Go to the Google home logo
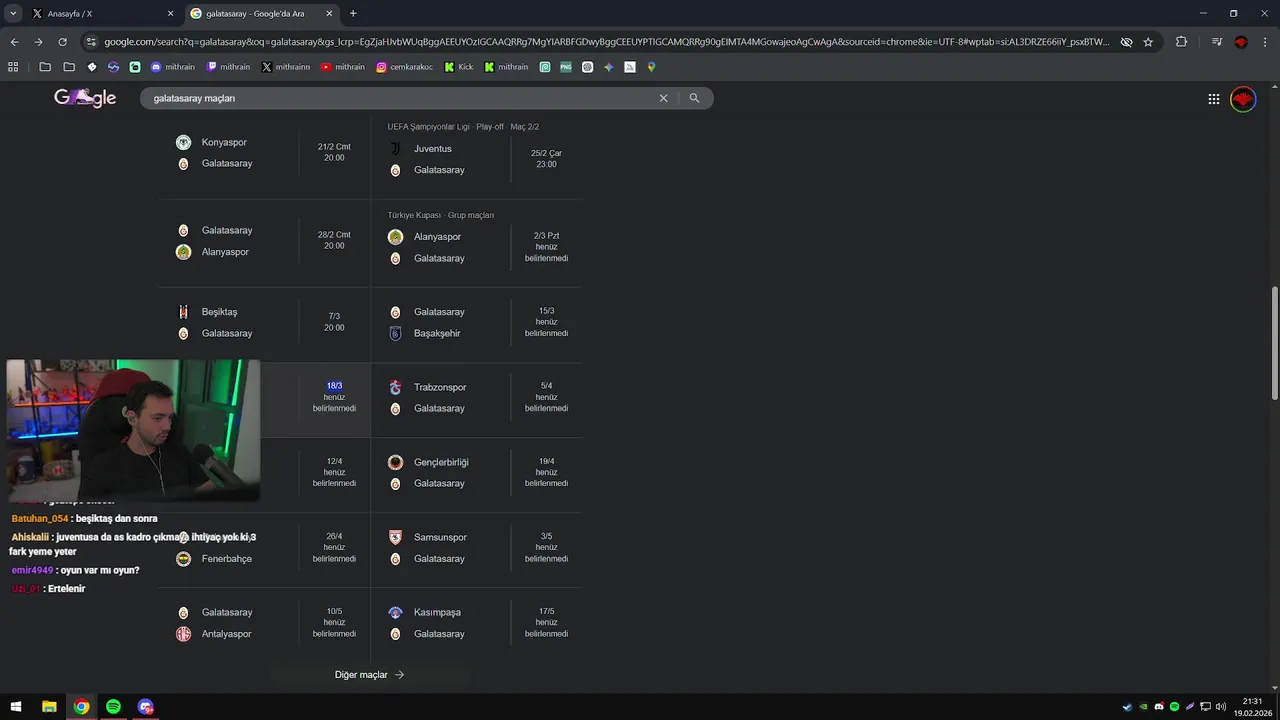 [85, 98]
